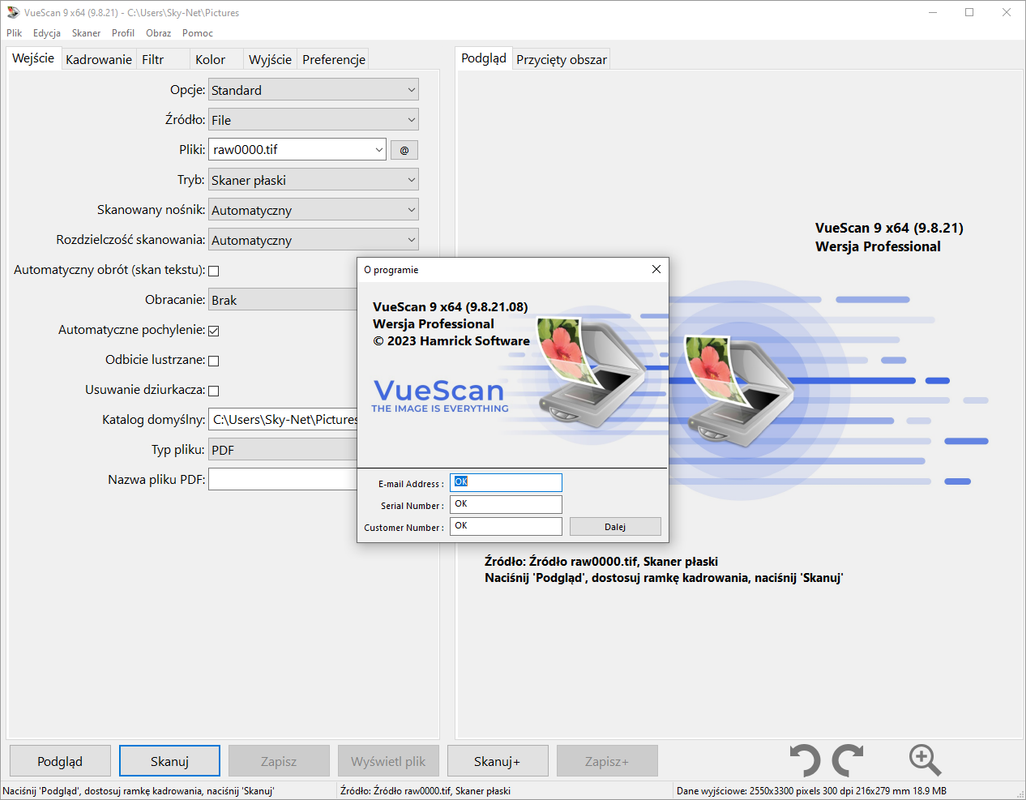Close the O programie dialog
The image size is (1026, 800).
pyautogui.click(x=656, y=269)
